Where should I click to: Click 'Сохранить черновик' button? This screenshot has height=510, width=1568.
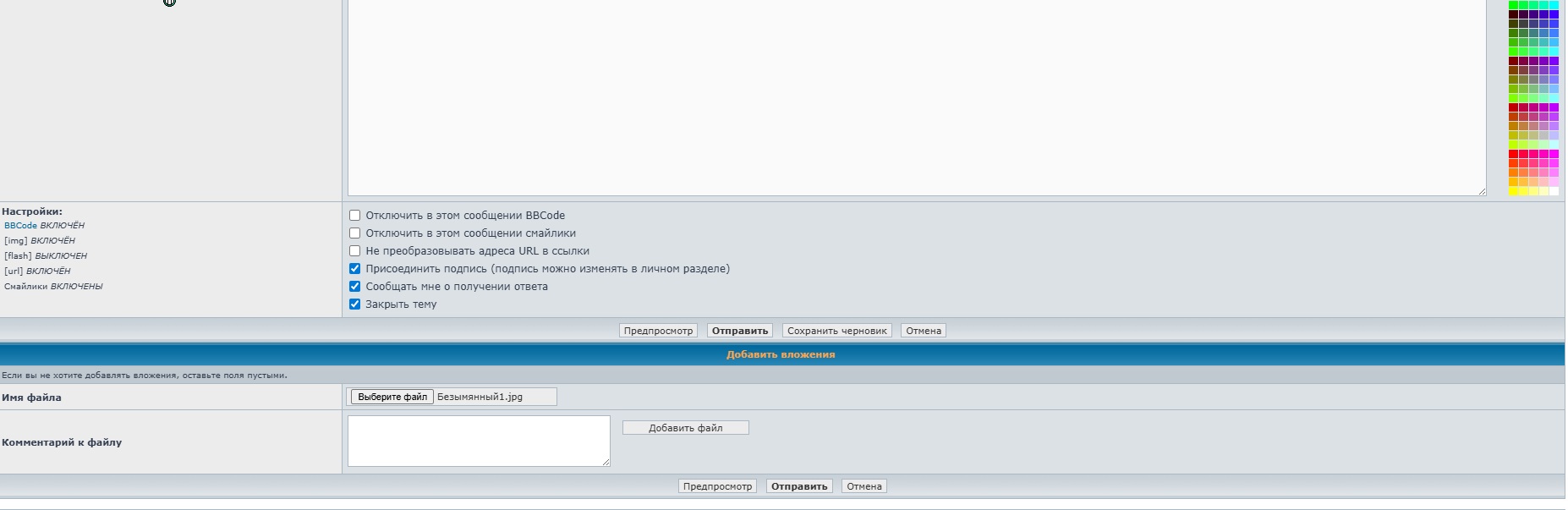[x=836, y=331]
